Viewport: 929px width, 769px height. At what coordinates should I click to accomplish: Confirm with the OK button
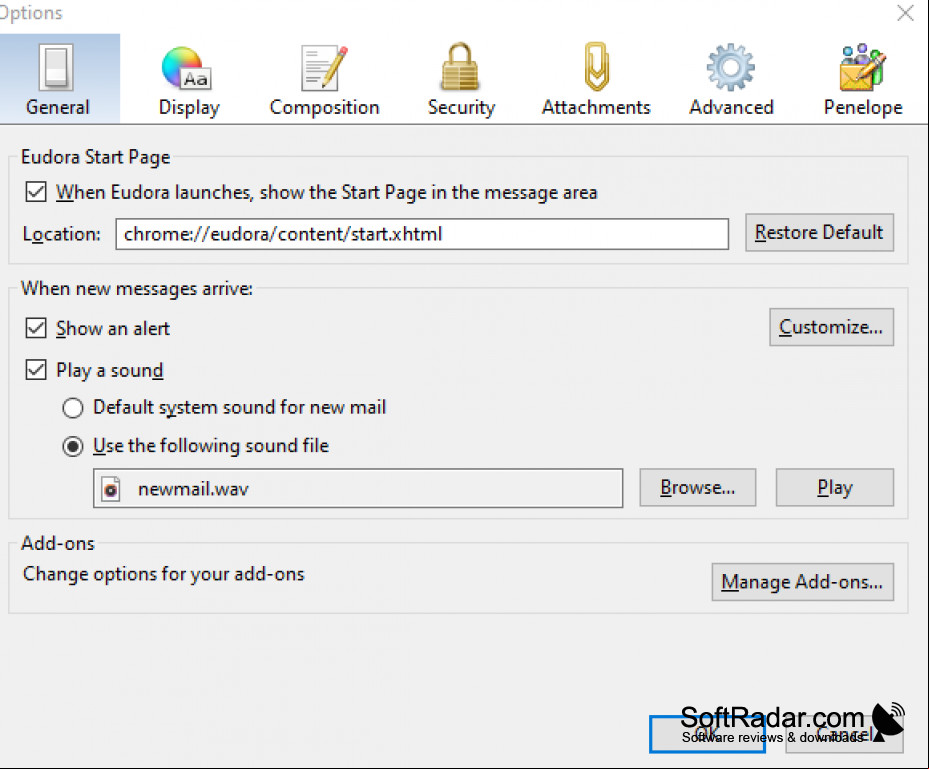tap(707, 735)
